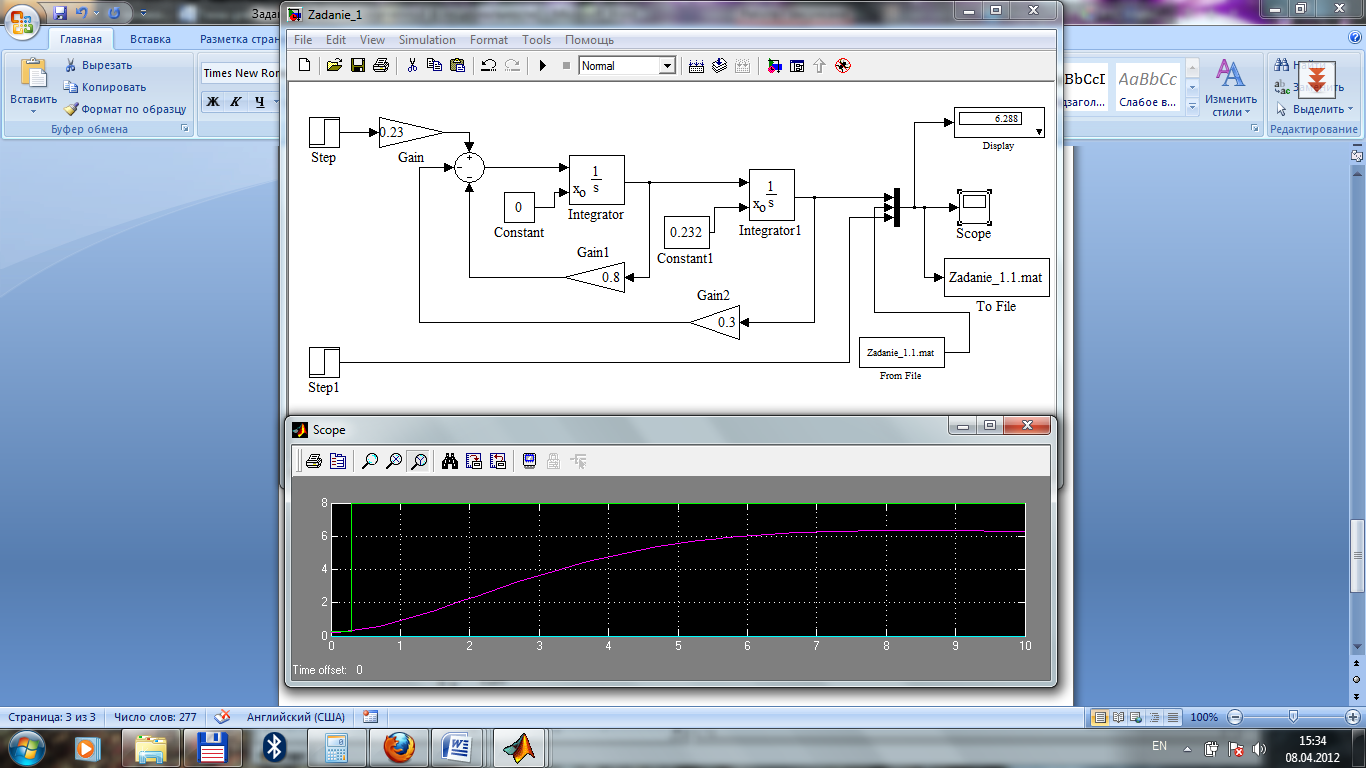The image size is (1366, 768).
Task: Open MATLAB from the taskbar
Action: pos(520,748)
